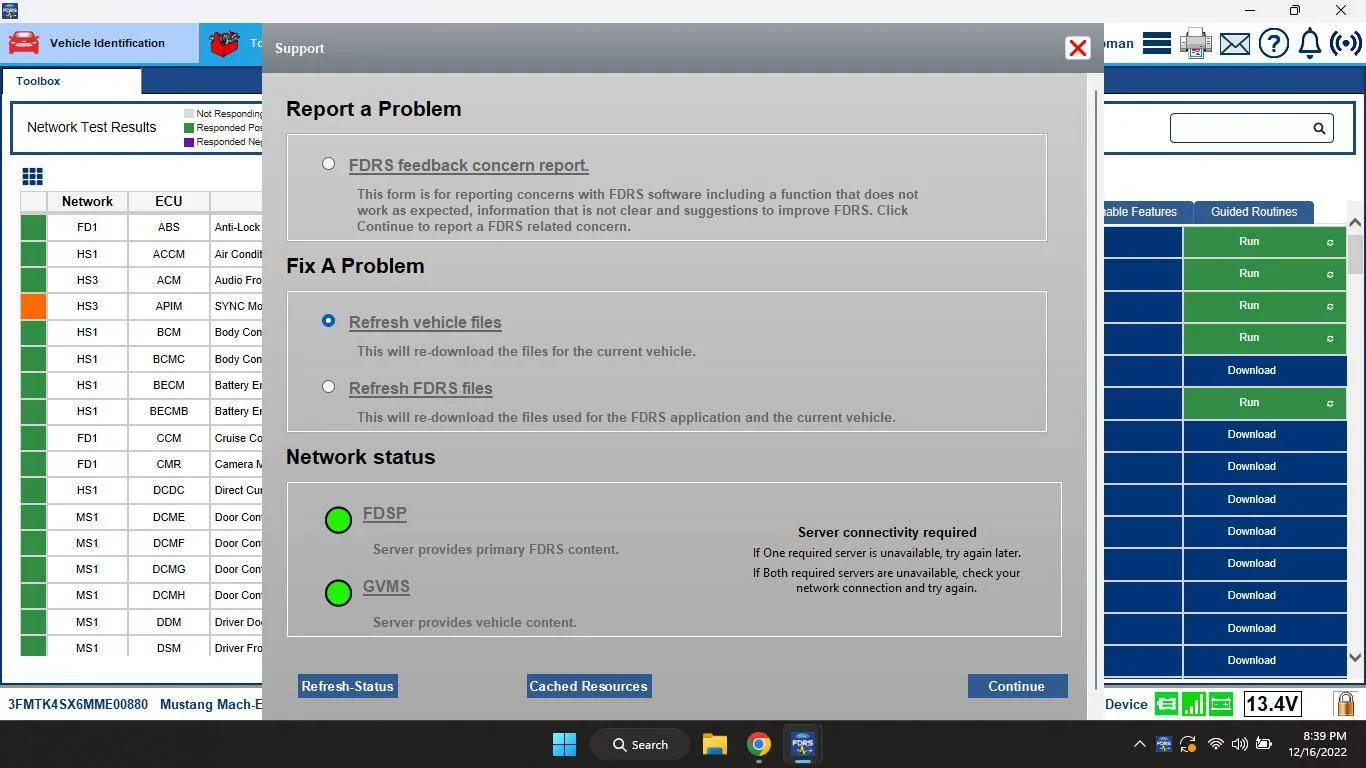Open the envelope mail icon
The height and width of the screenshot is (768, 1366).
pyautogui.click(x=1235, y=44)
